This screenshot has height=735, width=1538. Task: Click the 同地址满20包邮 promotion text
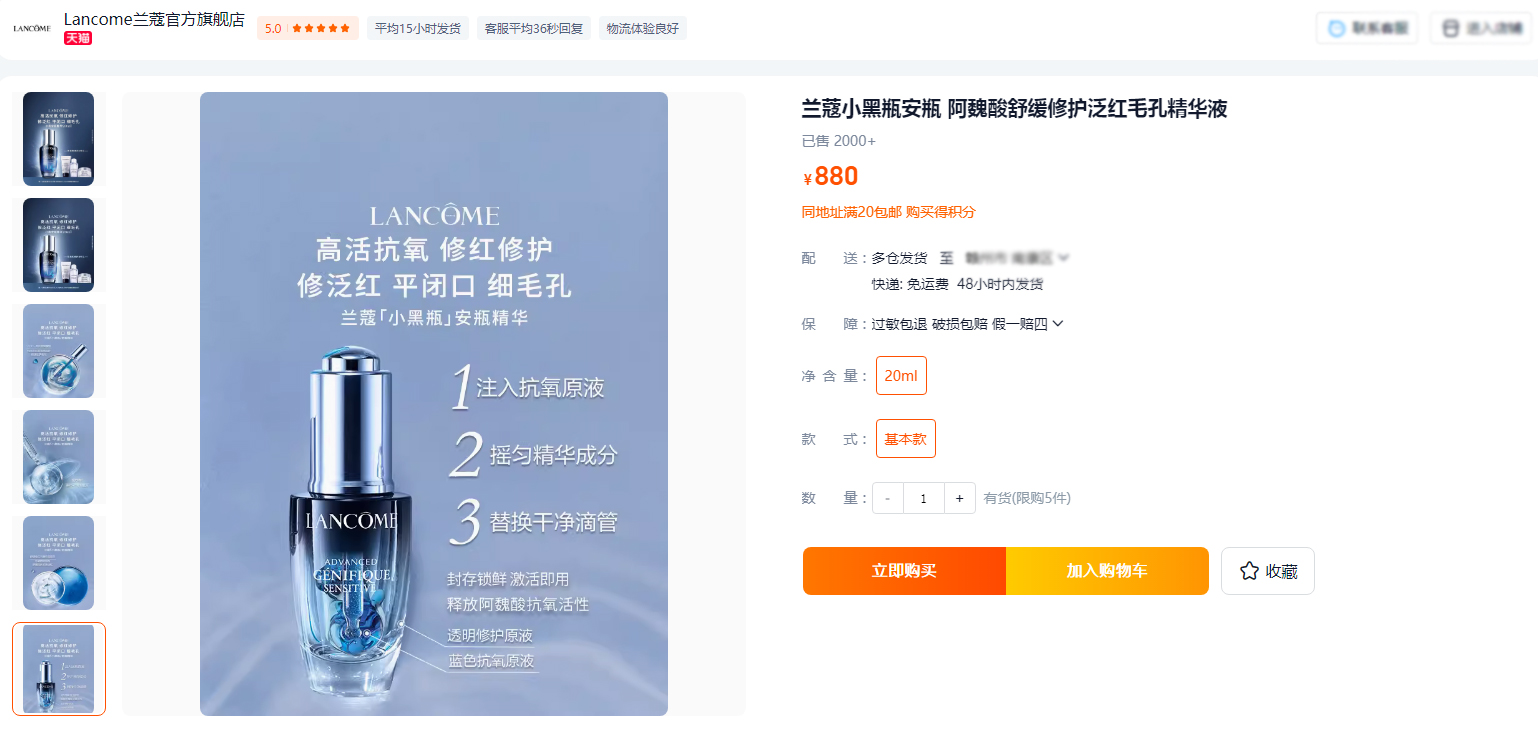coord(852,212)
